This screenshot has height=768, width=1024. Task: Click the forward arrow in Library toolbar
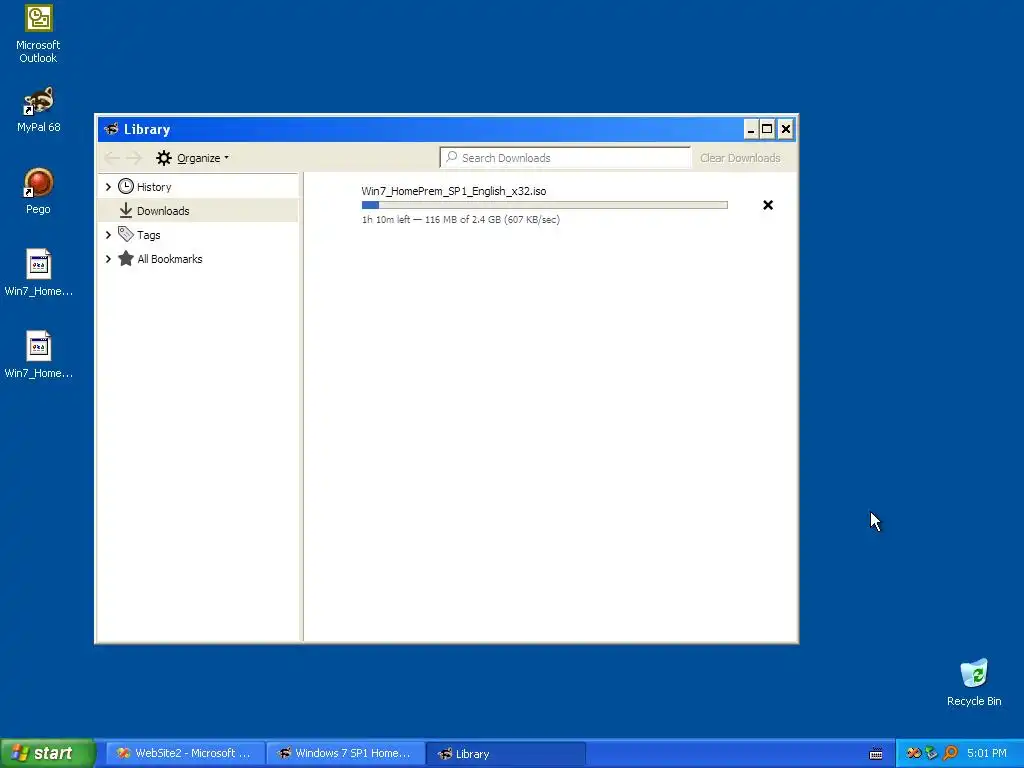point(135,158)
